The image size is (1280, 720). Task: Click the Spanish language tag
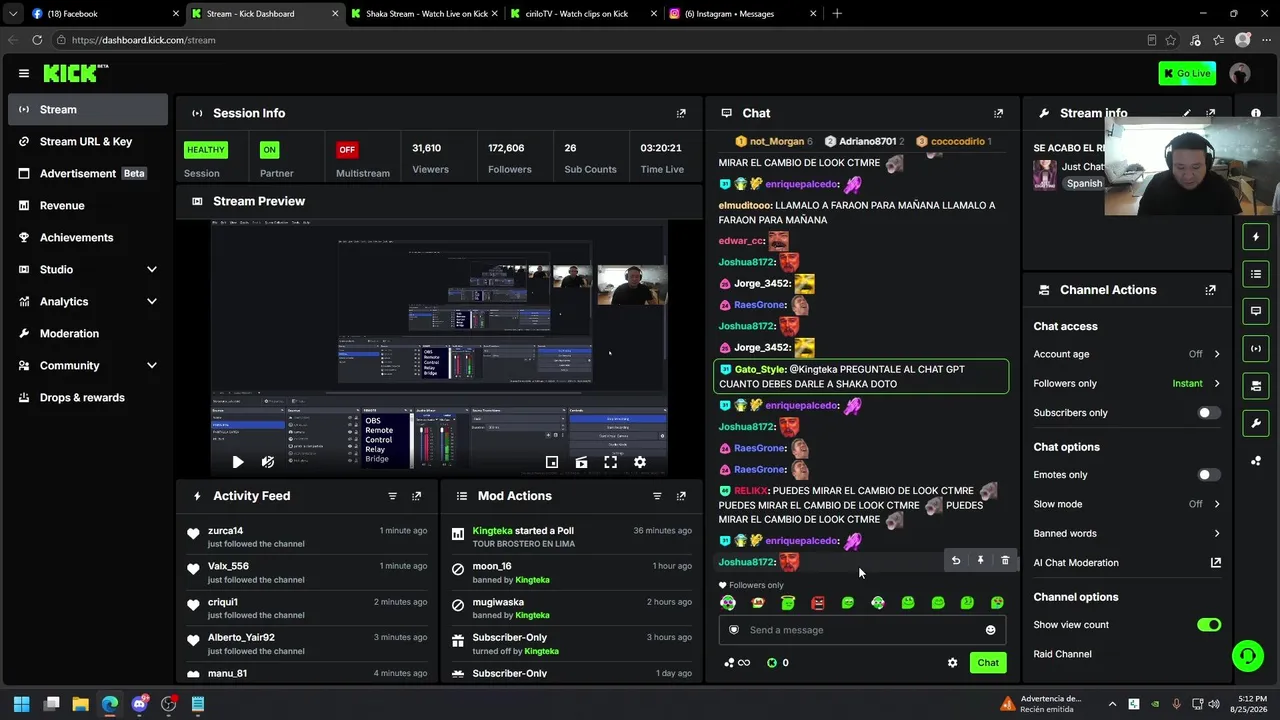(x=1084, y=184)
